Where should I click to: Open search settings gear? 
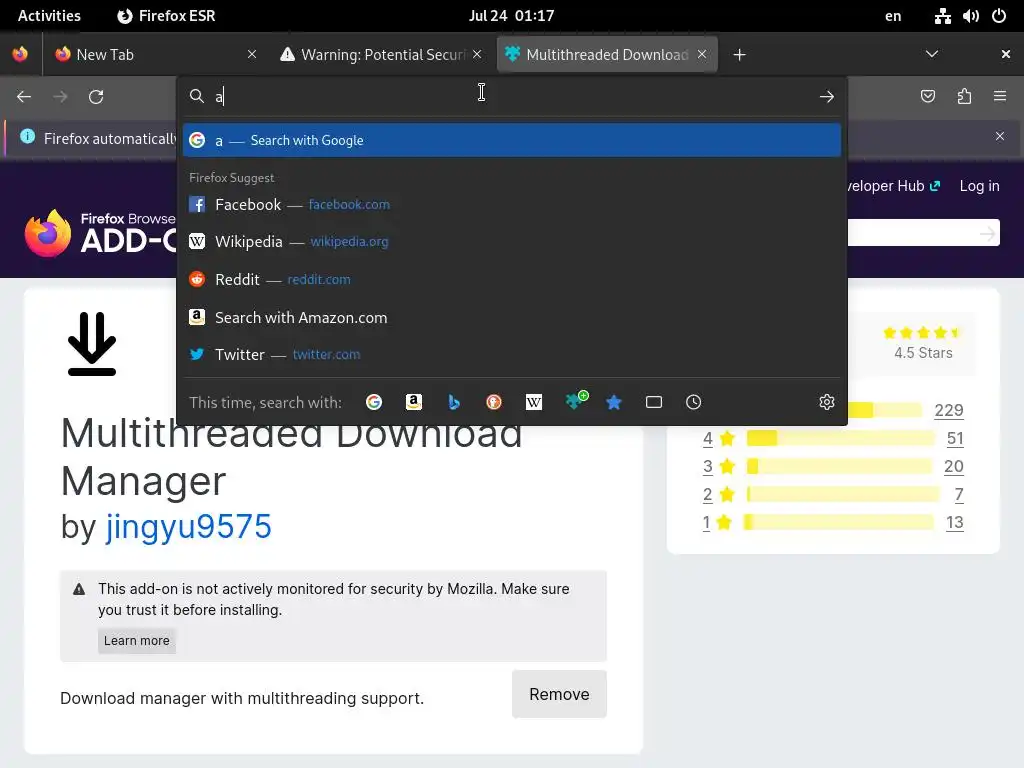(827, 402)
